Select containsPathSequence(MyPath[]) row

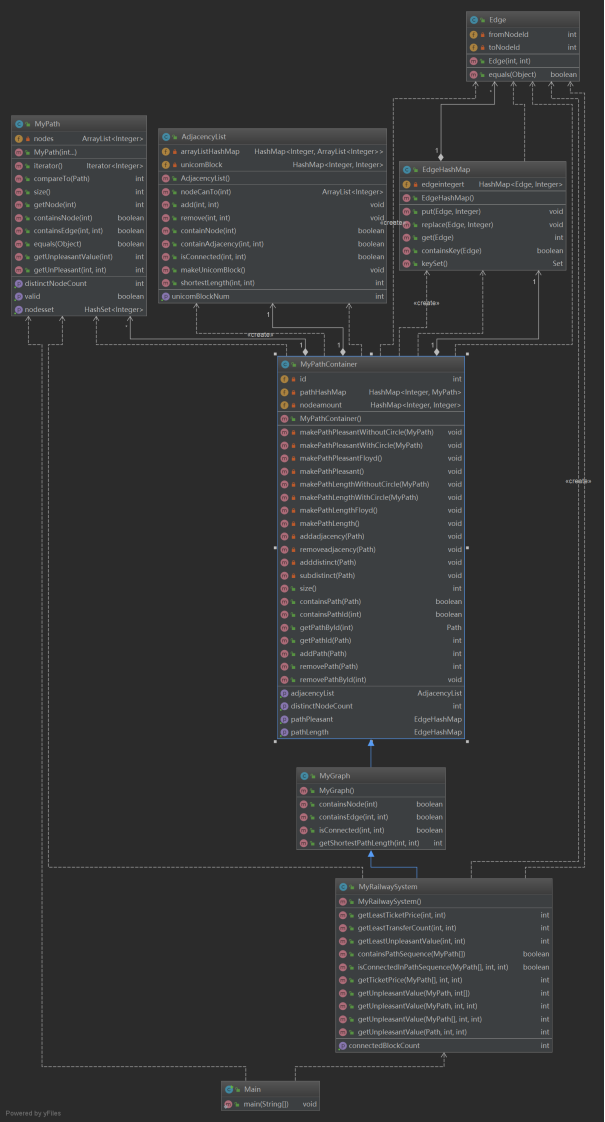click(444, 954)
